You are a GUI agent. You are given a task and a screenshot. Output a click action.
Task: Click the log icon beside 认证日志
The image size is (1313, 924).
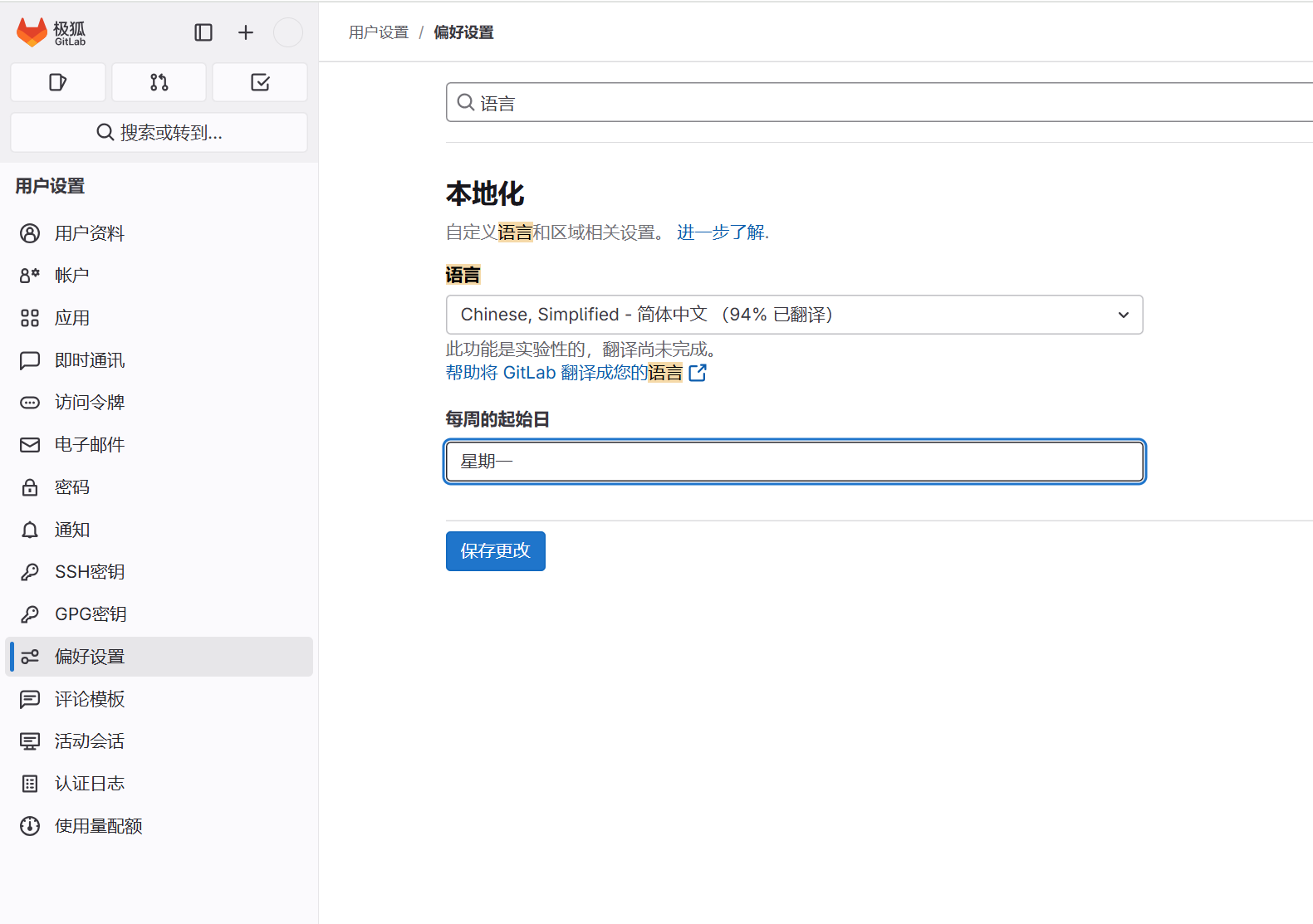pos(30,784)
